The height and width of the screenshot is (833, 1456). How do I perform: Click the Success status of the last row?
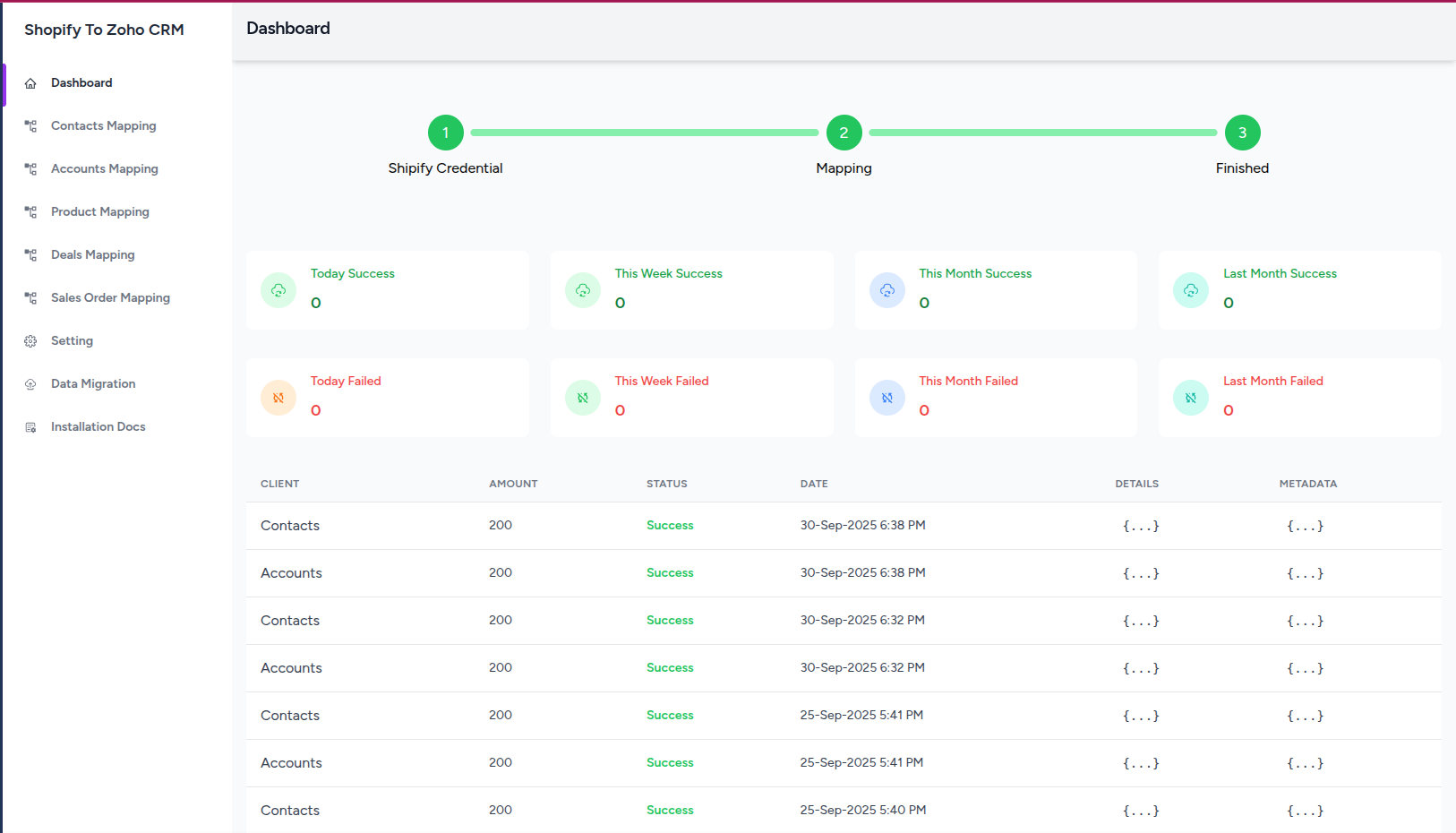pos(669,810)
